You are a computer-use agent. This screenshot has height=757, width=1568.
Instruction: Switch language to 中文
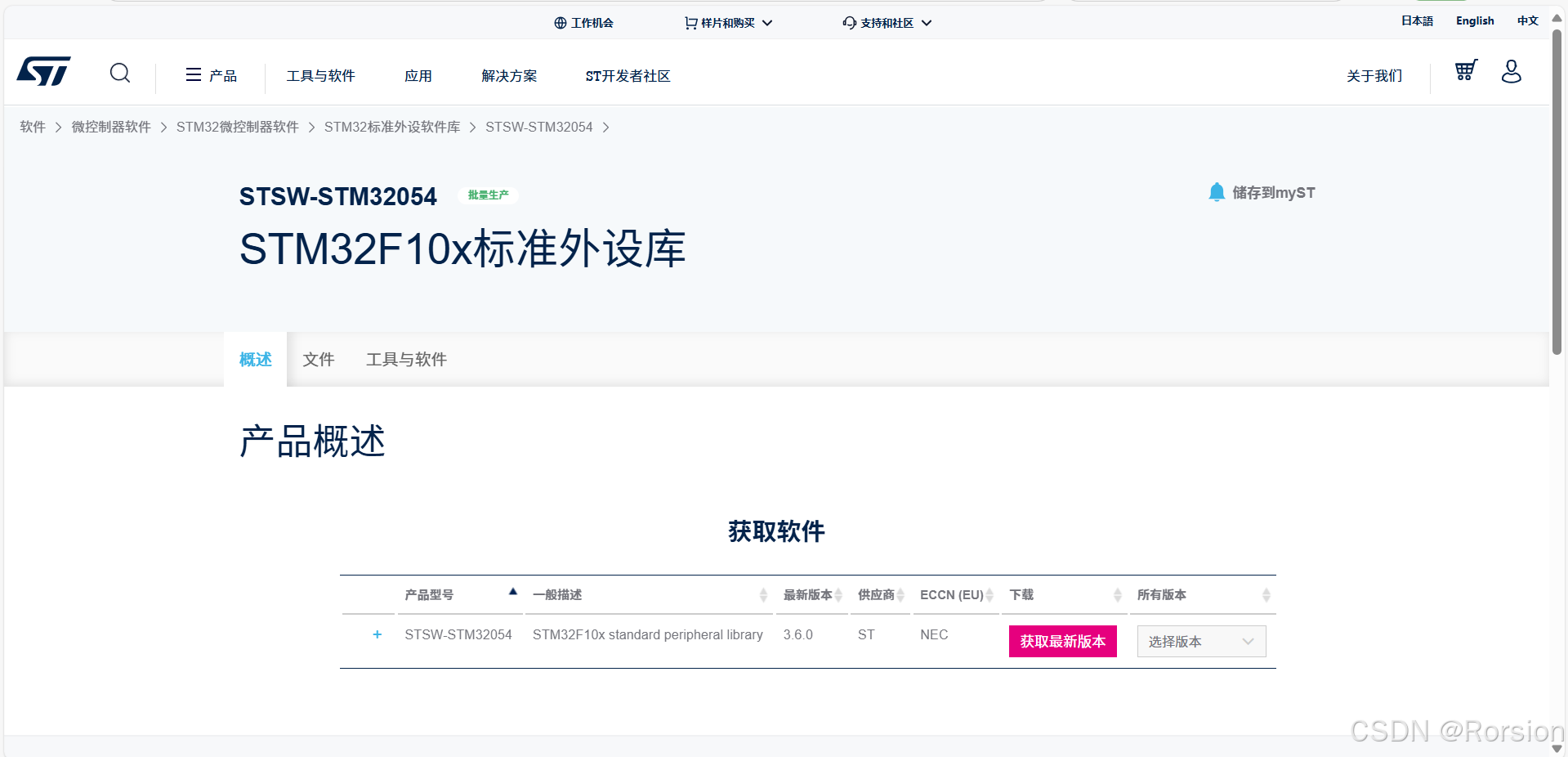tap(1528, 21)
